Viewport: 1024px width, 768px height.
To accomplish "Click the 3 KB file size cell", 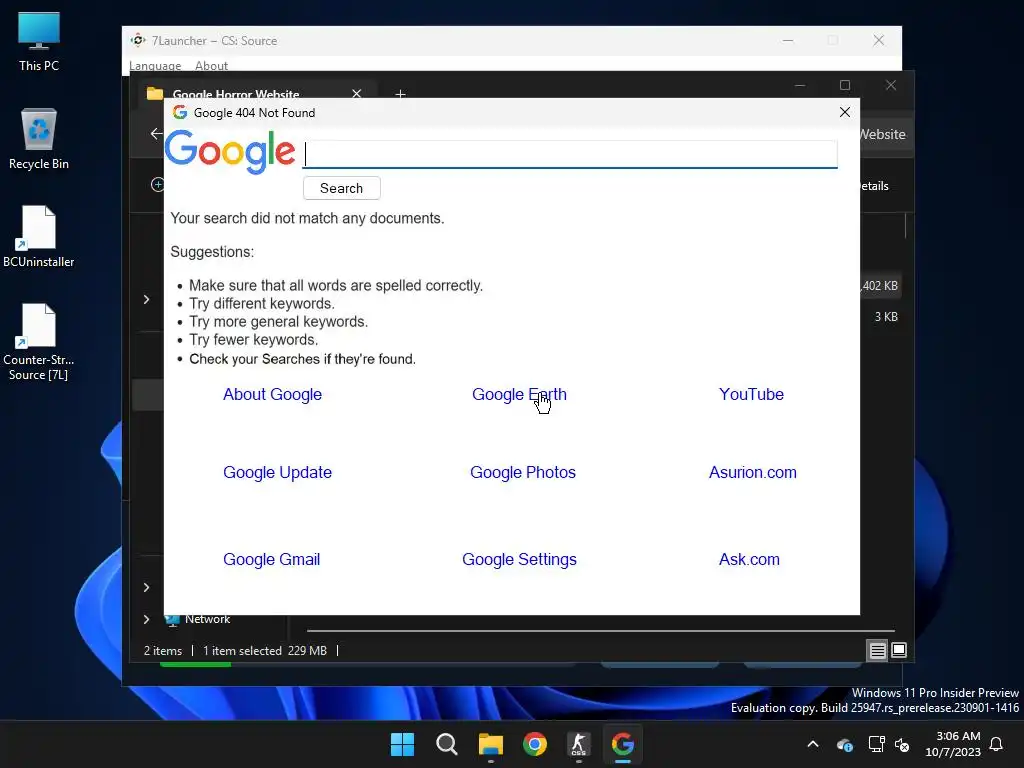I will 886,317.
